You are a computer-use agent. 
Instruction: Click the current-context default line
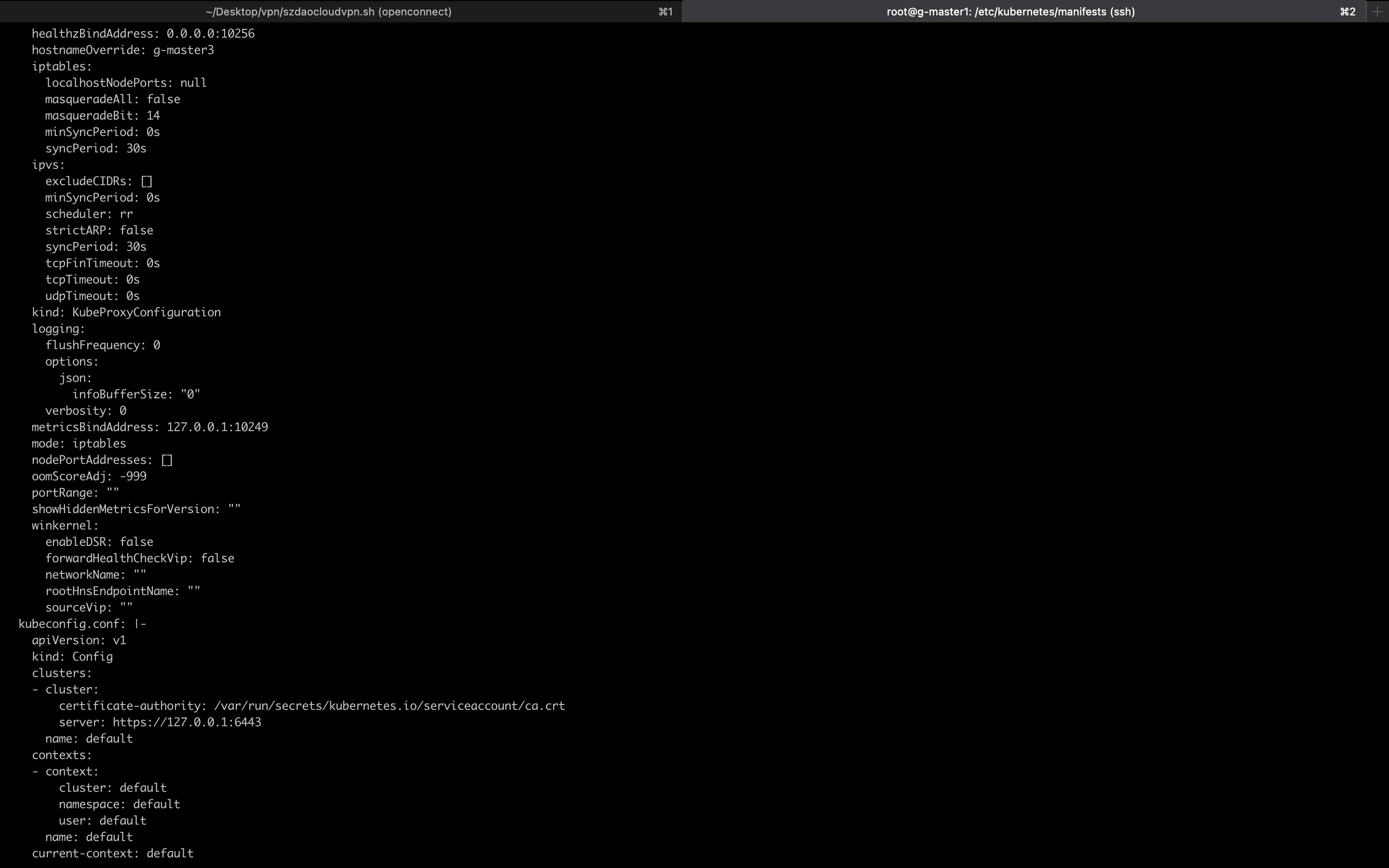(x=112, y=854)
